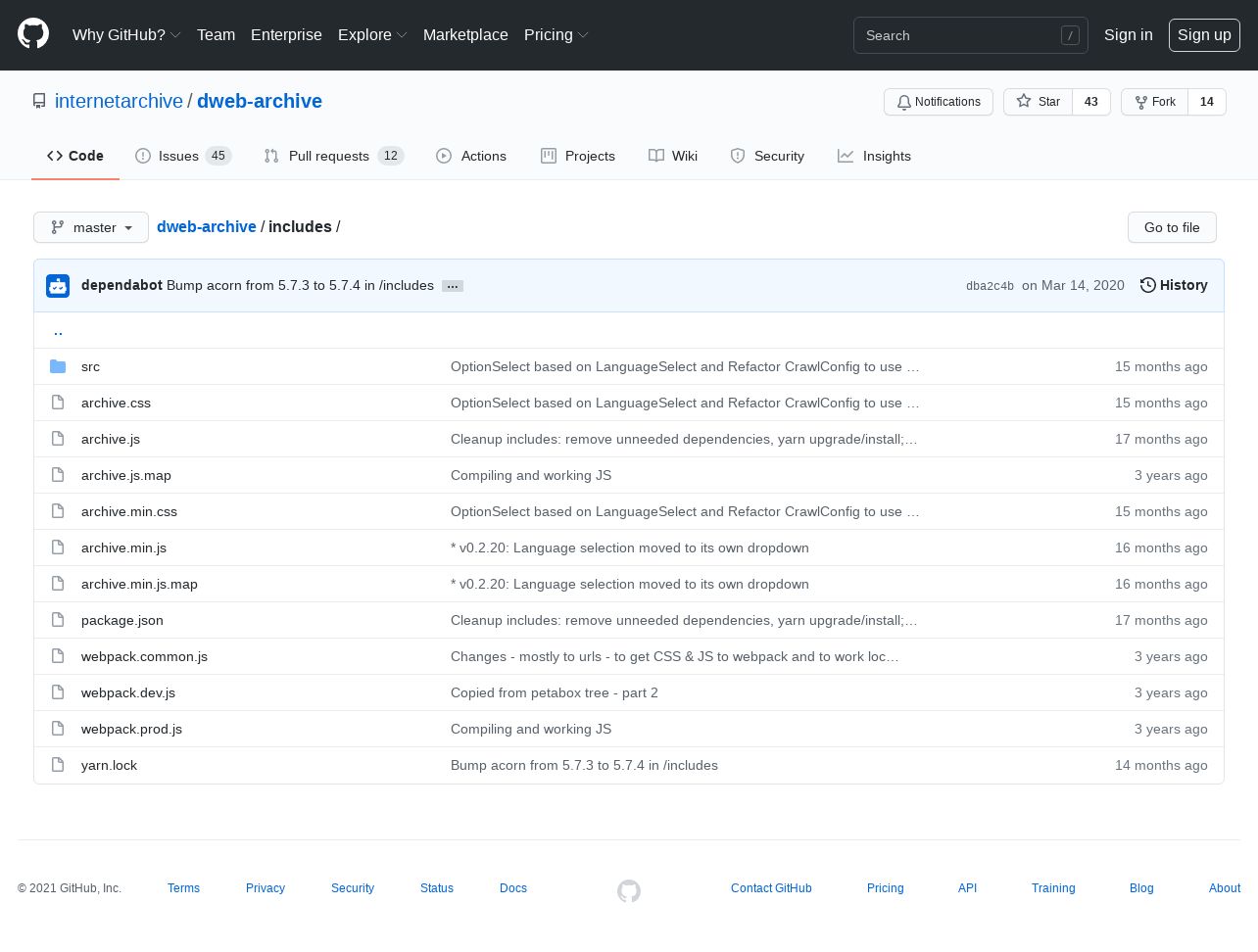This screenshot has width=1258, height=952.
Task: Open the Actions tab
Action: click(x=471, y=156)
